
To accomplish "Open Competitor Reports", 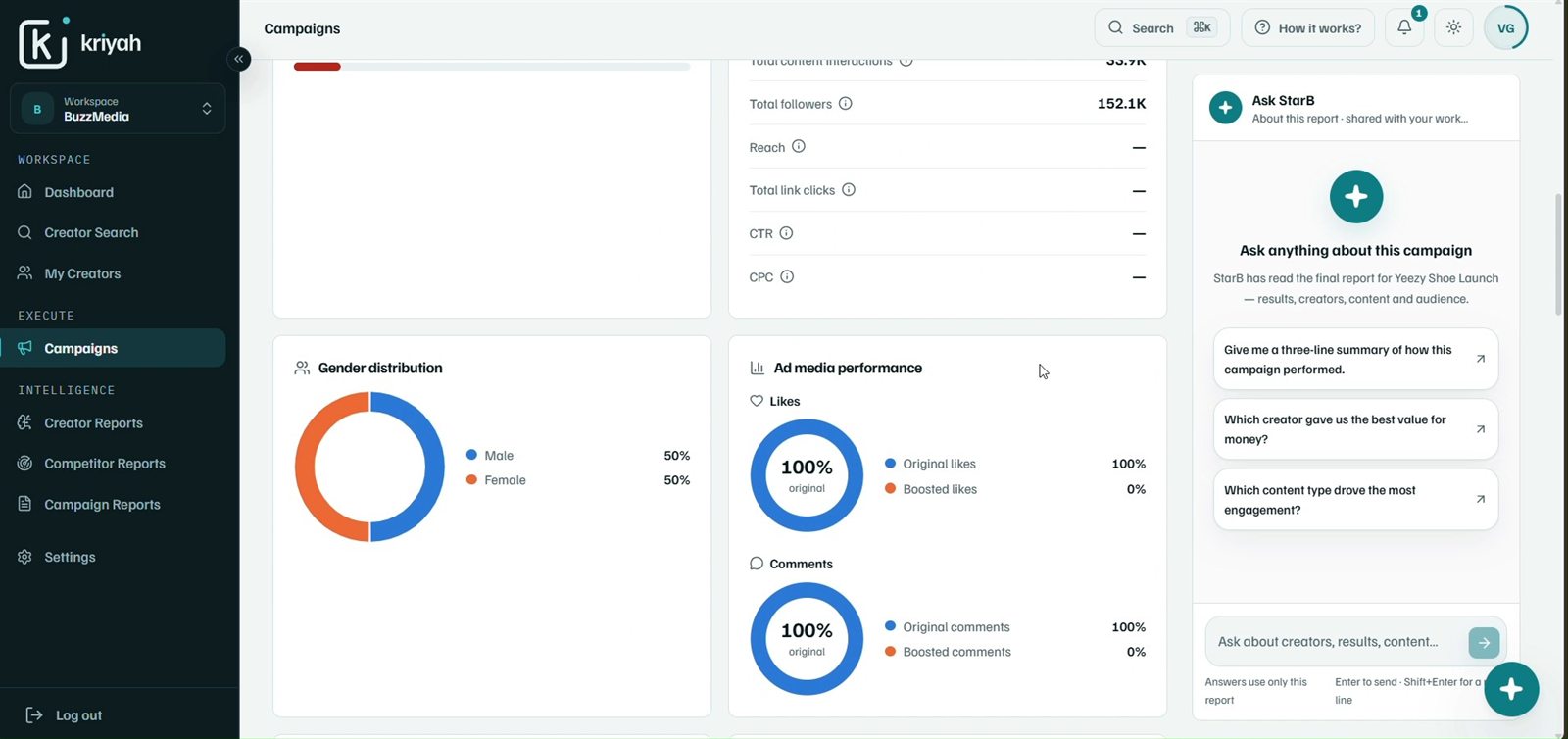I will pos(105,464).
